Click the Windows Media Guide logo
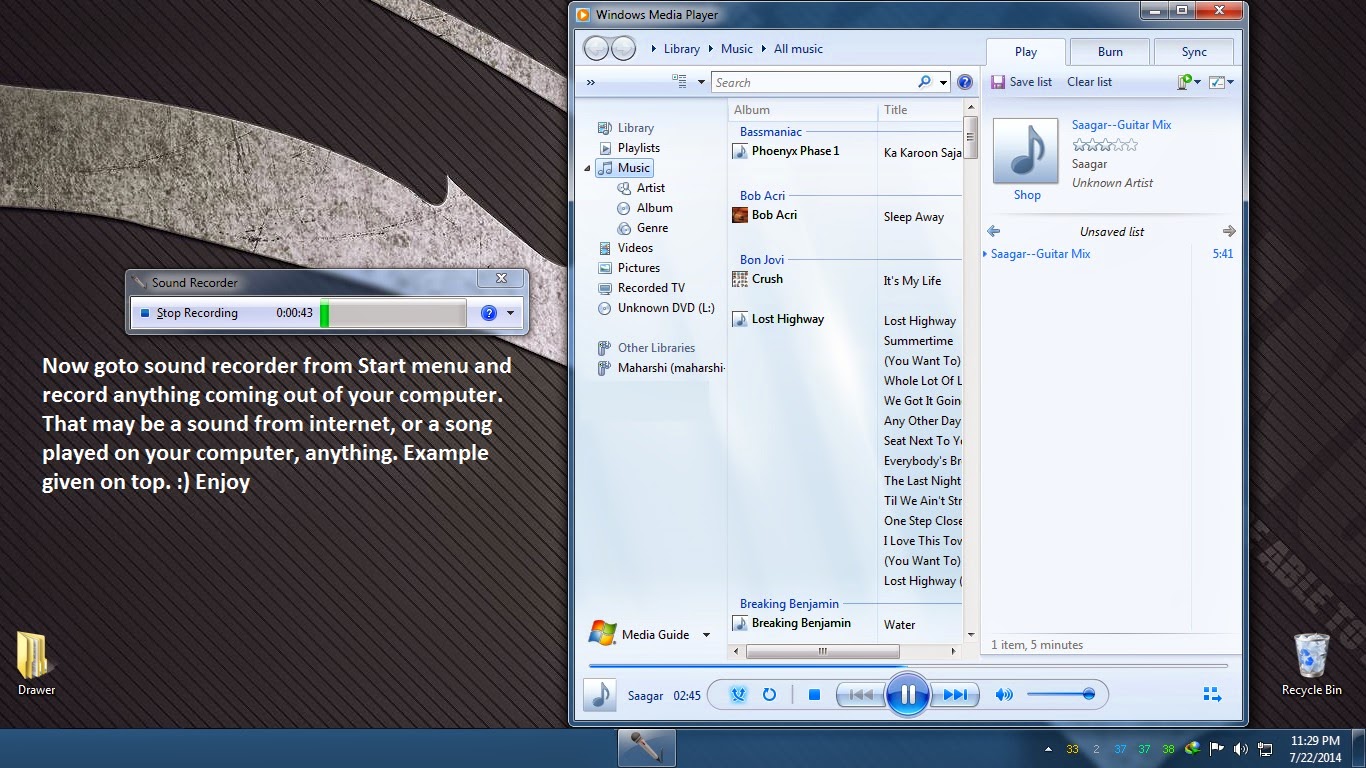The image size is (1366, 768). [x=602, y=633]
